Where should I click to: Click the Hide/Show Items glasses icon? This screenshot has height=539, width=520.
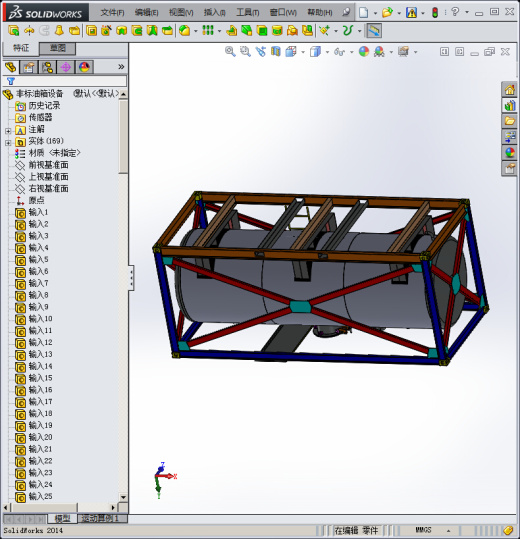point(339,52)
